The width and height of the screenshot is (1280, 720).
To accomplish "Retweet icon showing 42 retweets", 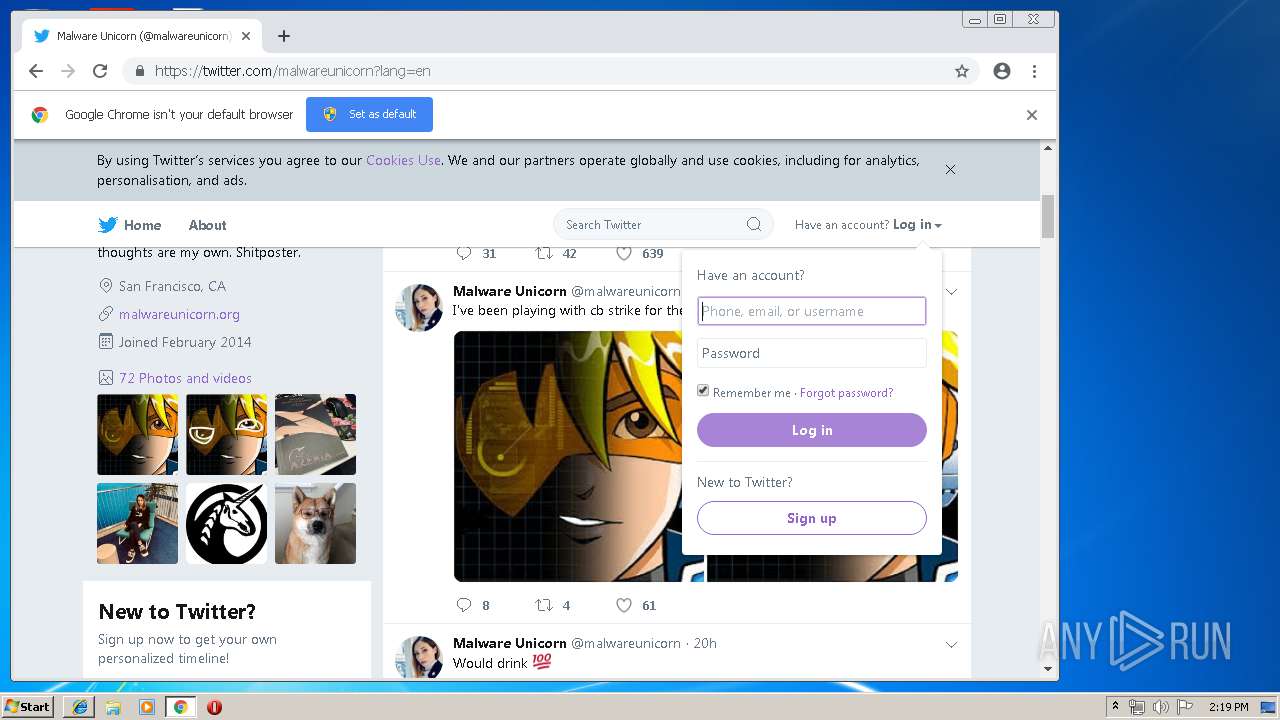I will tap(544, 253).
